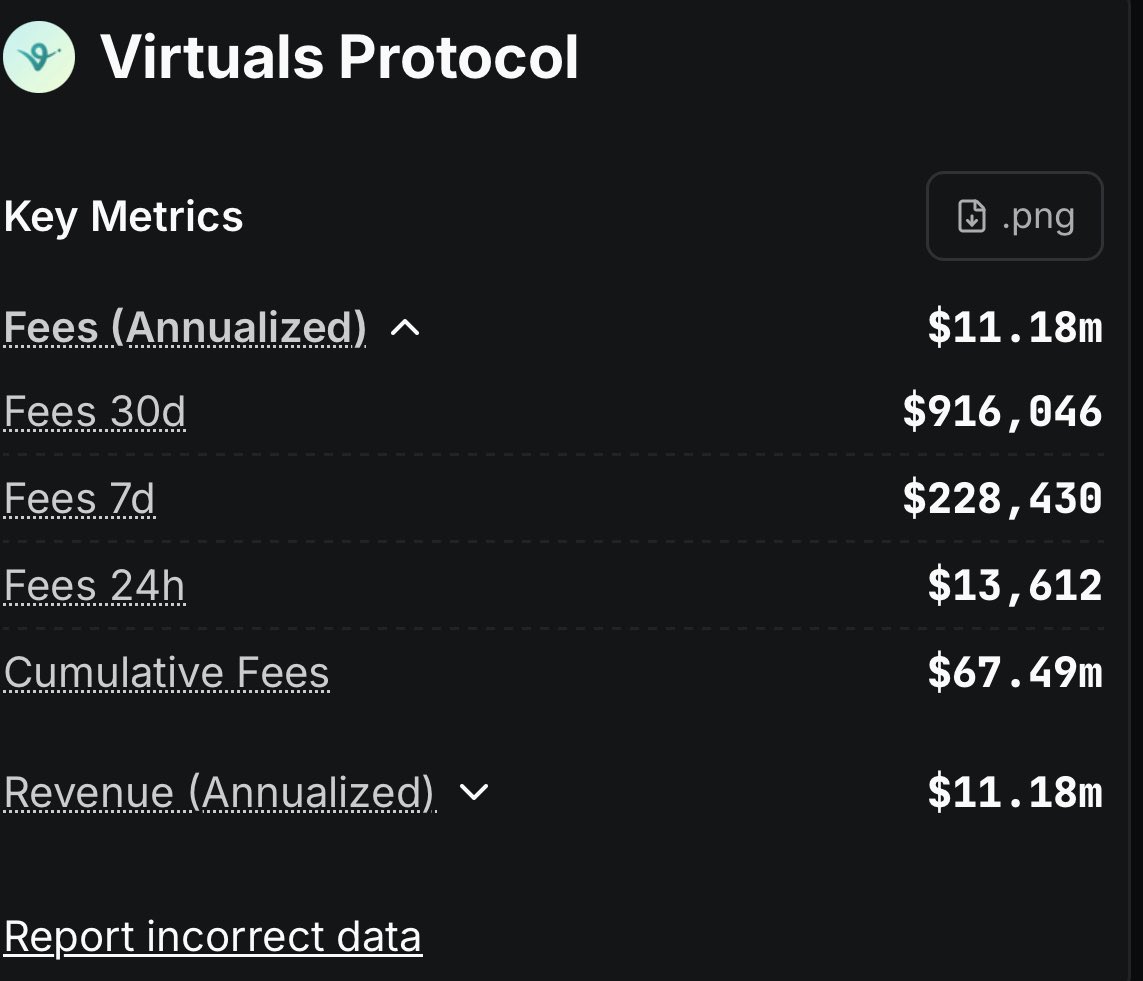Click the Virtuals Protocol title
This screenshot has height=981, width=1143.
coord(340,57)
